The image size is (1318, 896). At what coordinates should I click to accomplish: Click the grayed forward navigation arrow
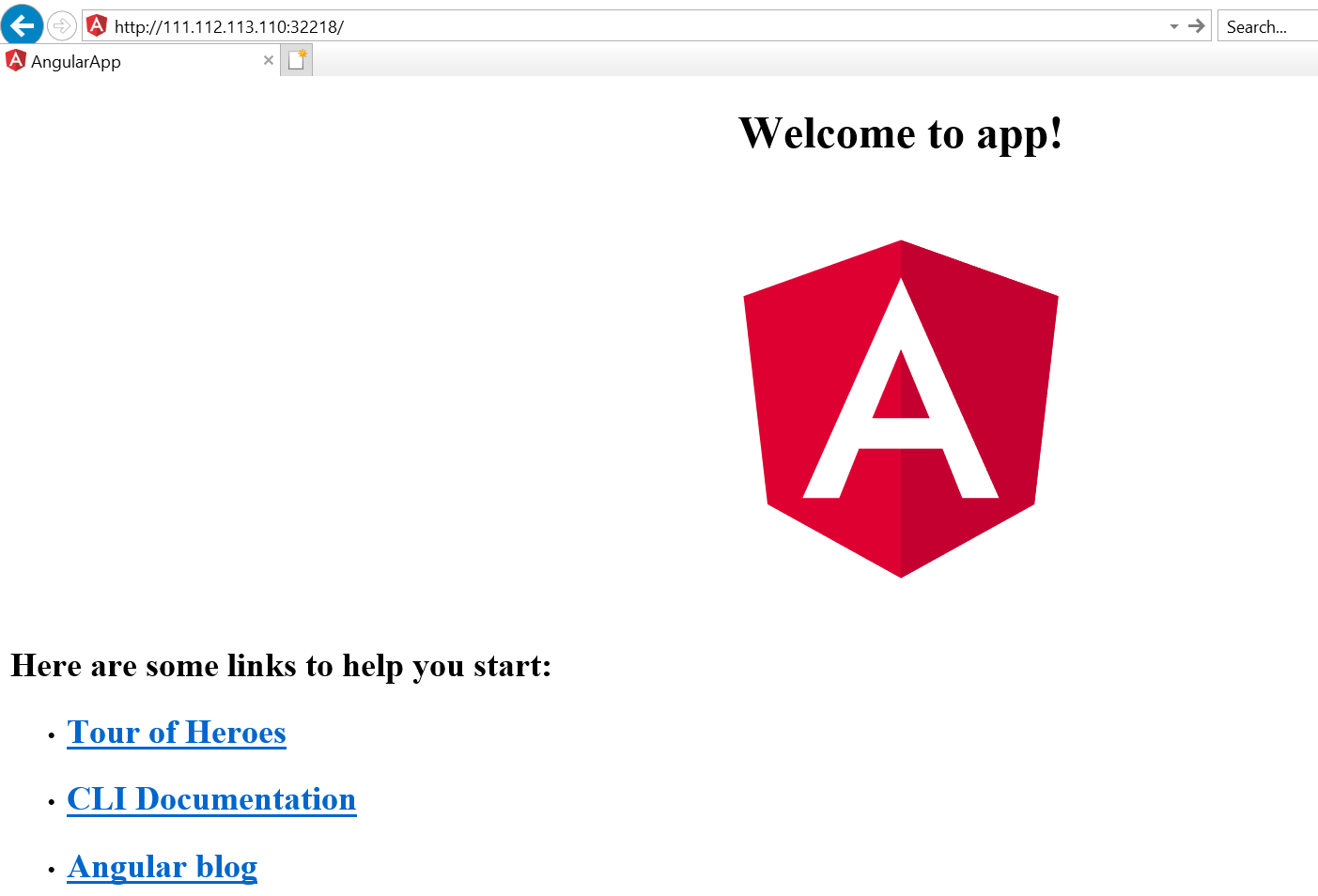pos(62,25)
